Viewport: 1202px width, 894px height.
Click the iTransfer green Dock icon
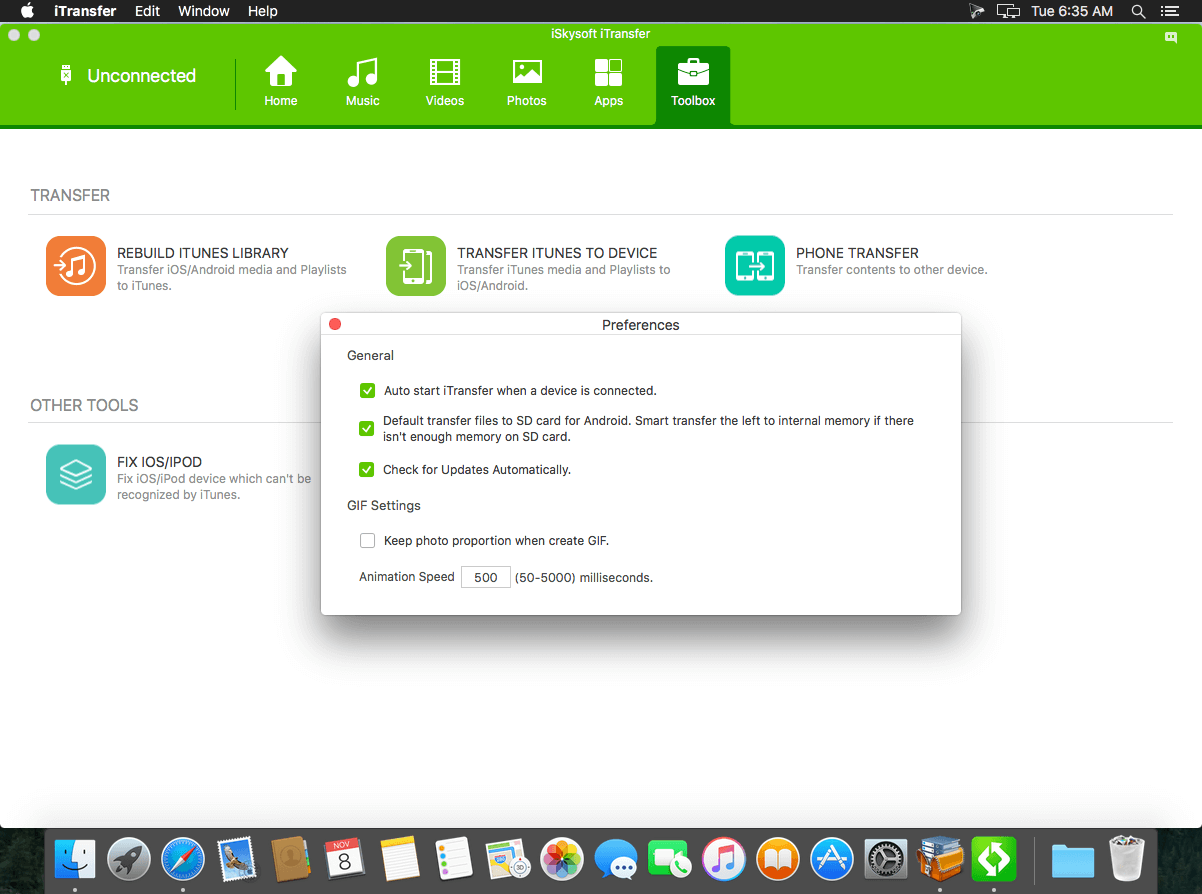(994, 859)
